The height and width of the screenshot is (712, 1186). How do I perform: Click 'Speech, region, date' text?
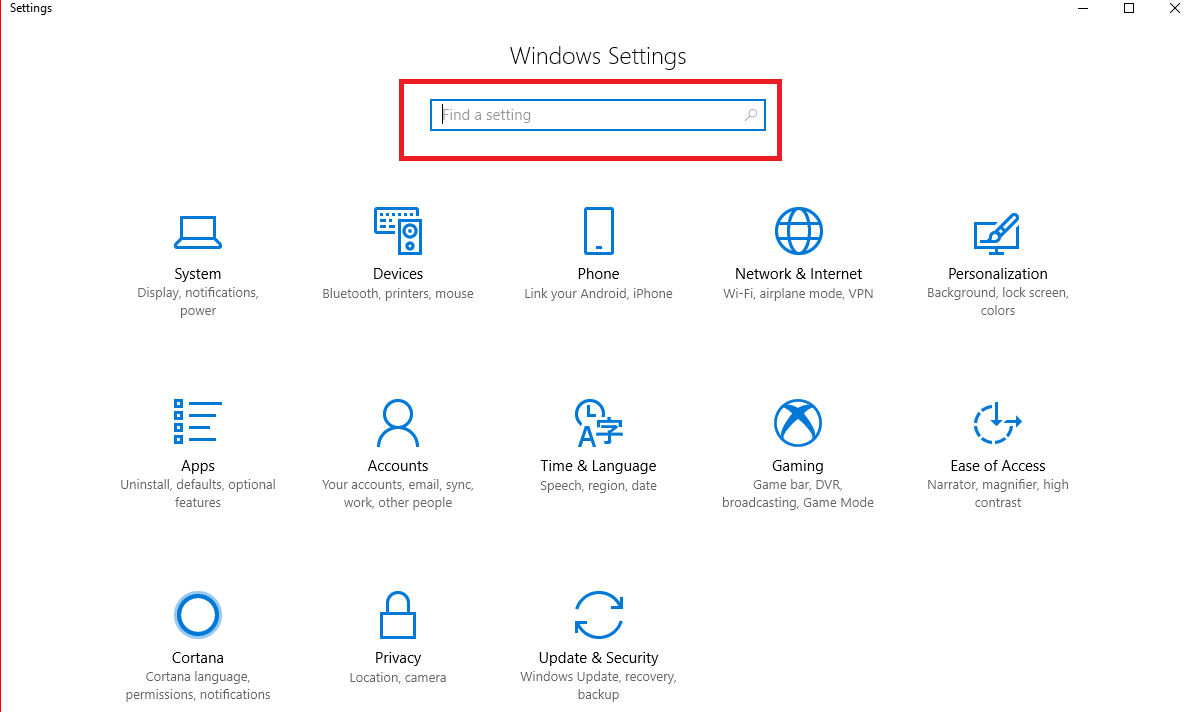point(598,486)
